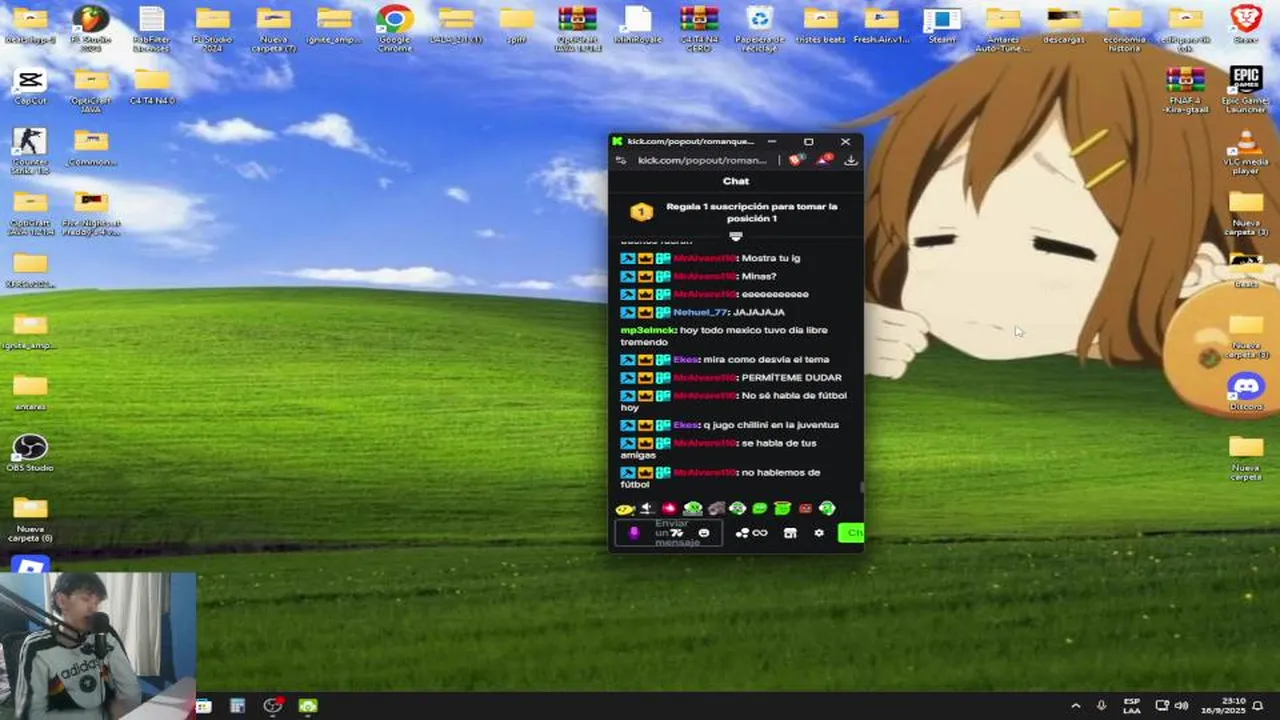
Task: Click the chat scrollbar thumb
Action: (861, 487)
